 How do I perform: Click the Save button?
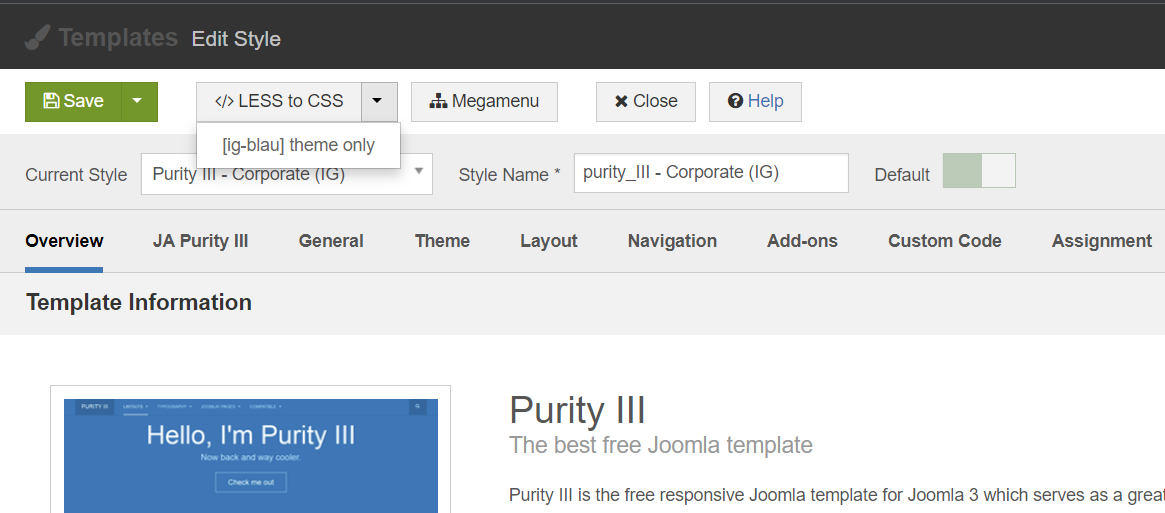coord(73,101)
